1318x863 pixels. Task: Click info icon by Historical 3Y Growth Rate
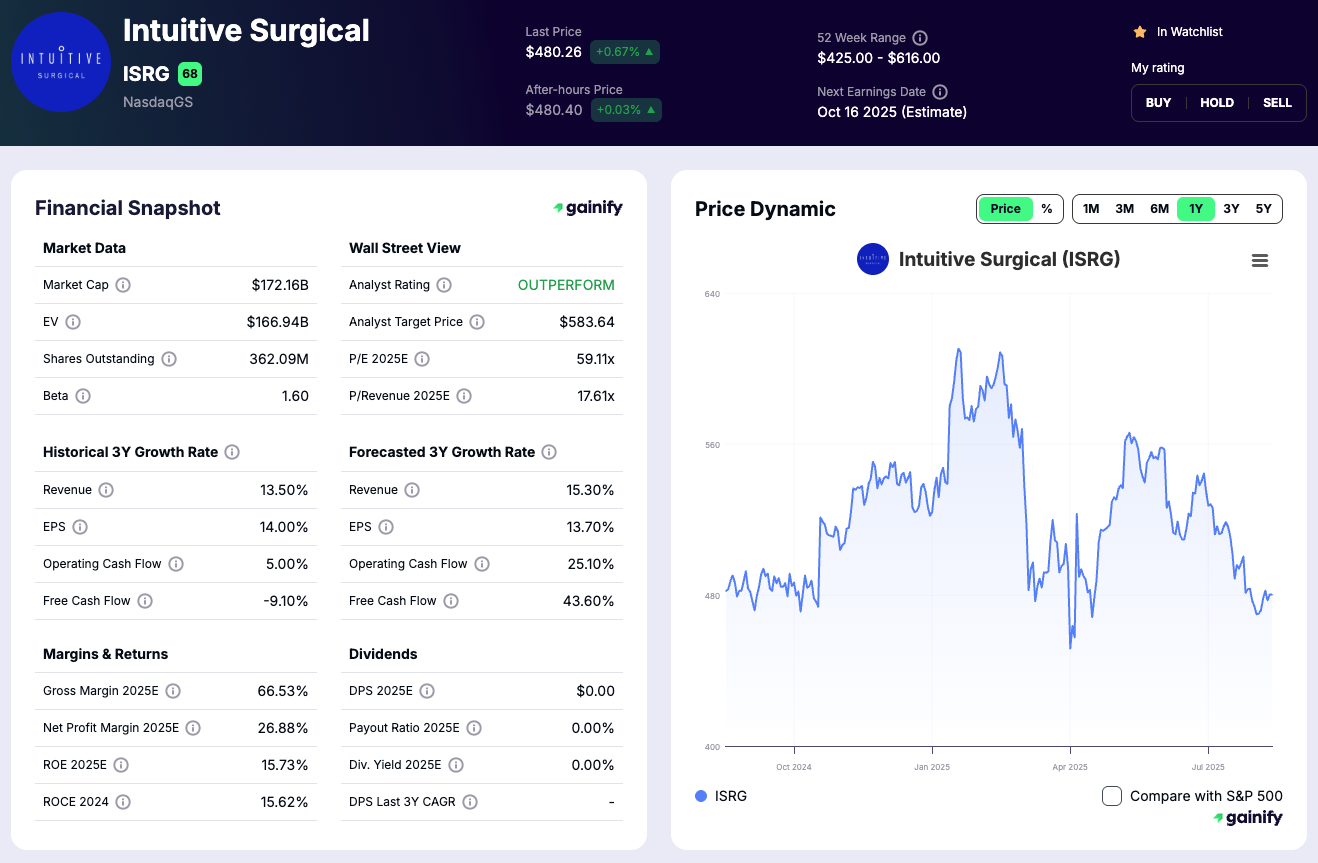point(232,452)
